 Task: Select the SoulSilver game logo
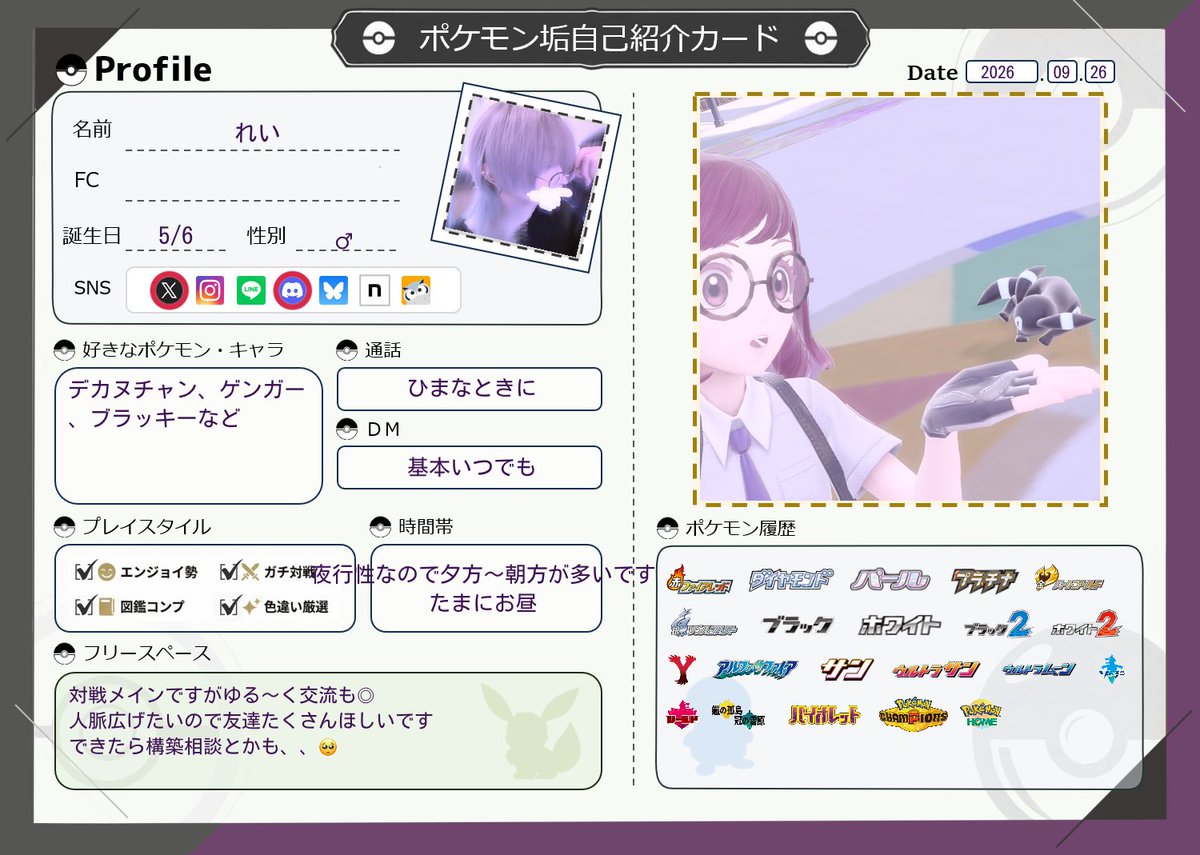pyautogui.click(x=702, y=624)
